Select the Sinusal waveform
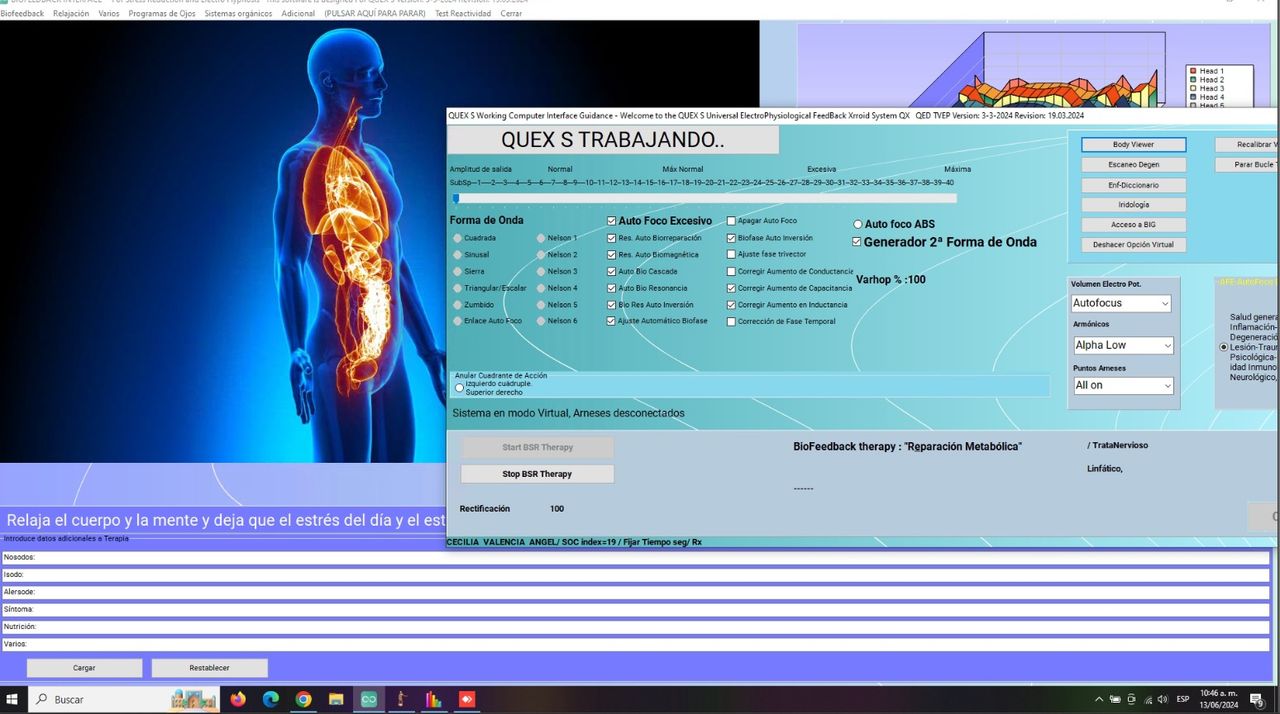The height and width of the screenshot is (714, 1280). pyautogui.click(x=458, y=255)
